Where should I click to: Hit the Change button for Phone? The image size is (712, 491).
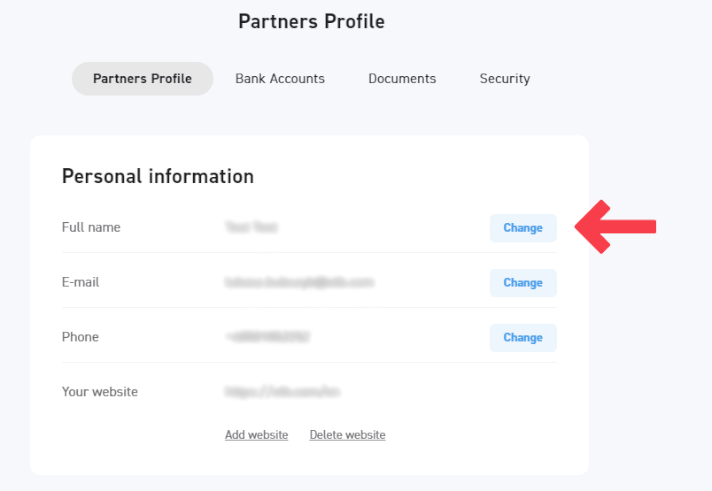click(522, 338)
